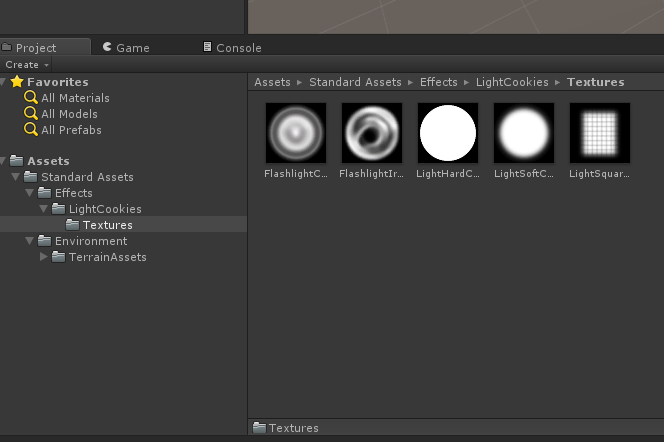Select Standard Assets label in tree
The height and width of the screenshot is (442, 664).
coord(87,177)
